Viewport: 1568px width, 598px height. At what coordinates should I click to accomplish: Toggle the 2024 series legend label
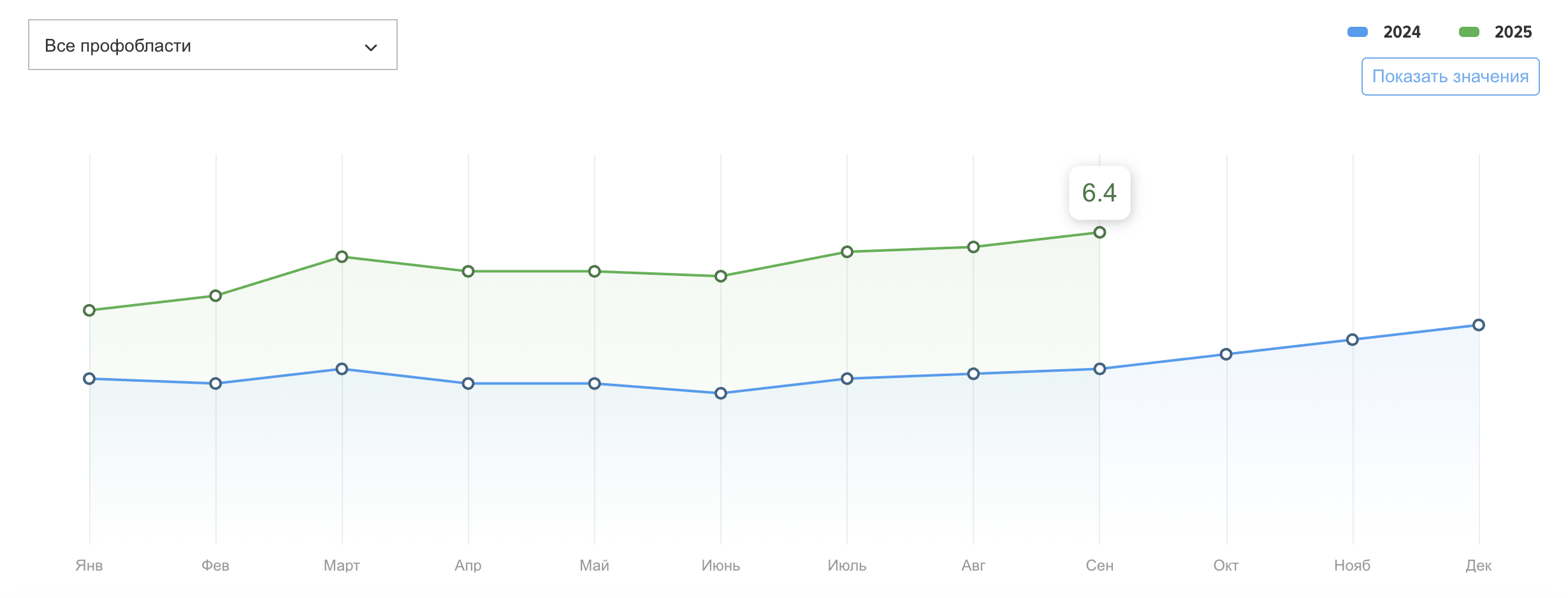1402,32
